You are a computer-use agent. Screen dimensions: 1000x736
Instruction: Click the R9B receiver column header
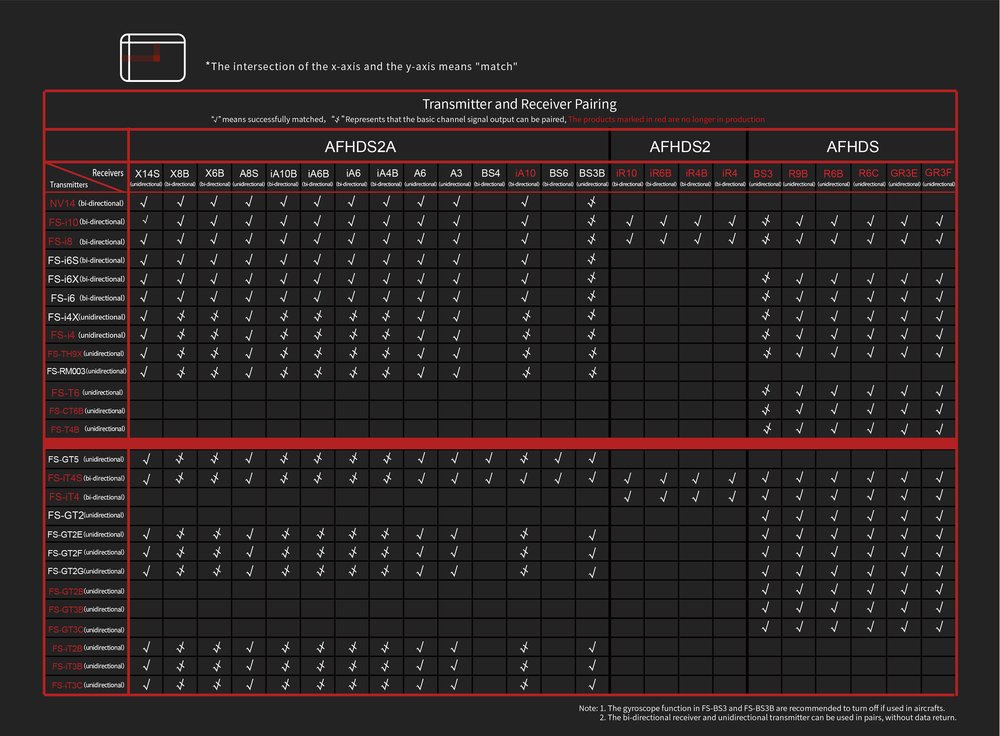tap(798, 177)
